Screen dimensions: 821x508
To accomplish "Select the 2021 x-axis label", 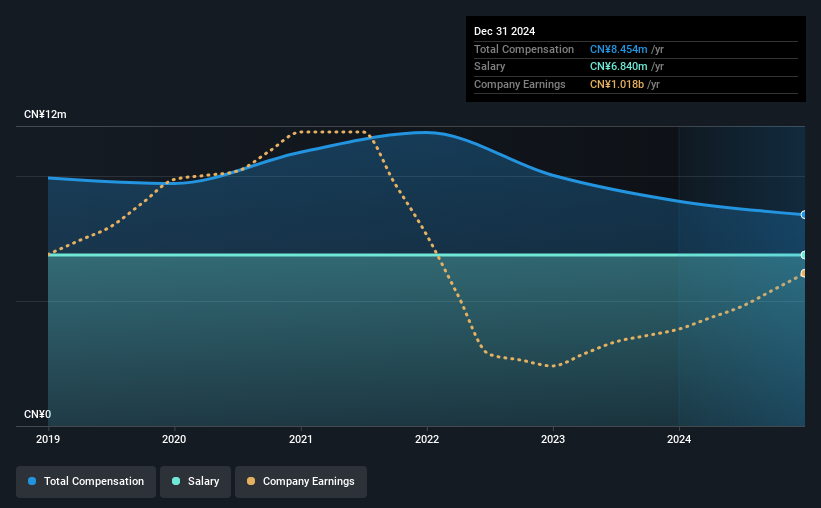I will tap(301, 439).
